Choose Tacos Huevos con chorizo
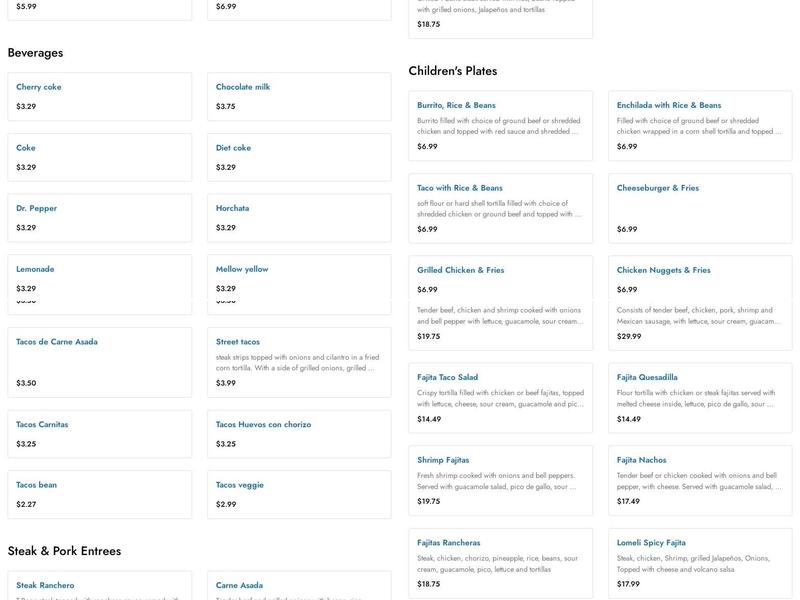This screenshot has width=800, height=600. click(298, 434)
